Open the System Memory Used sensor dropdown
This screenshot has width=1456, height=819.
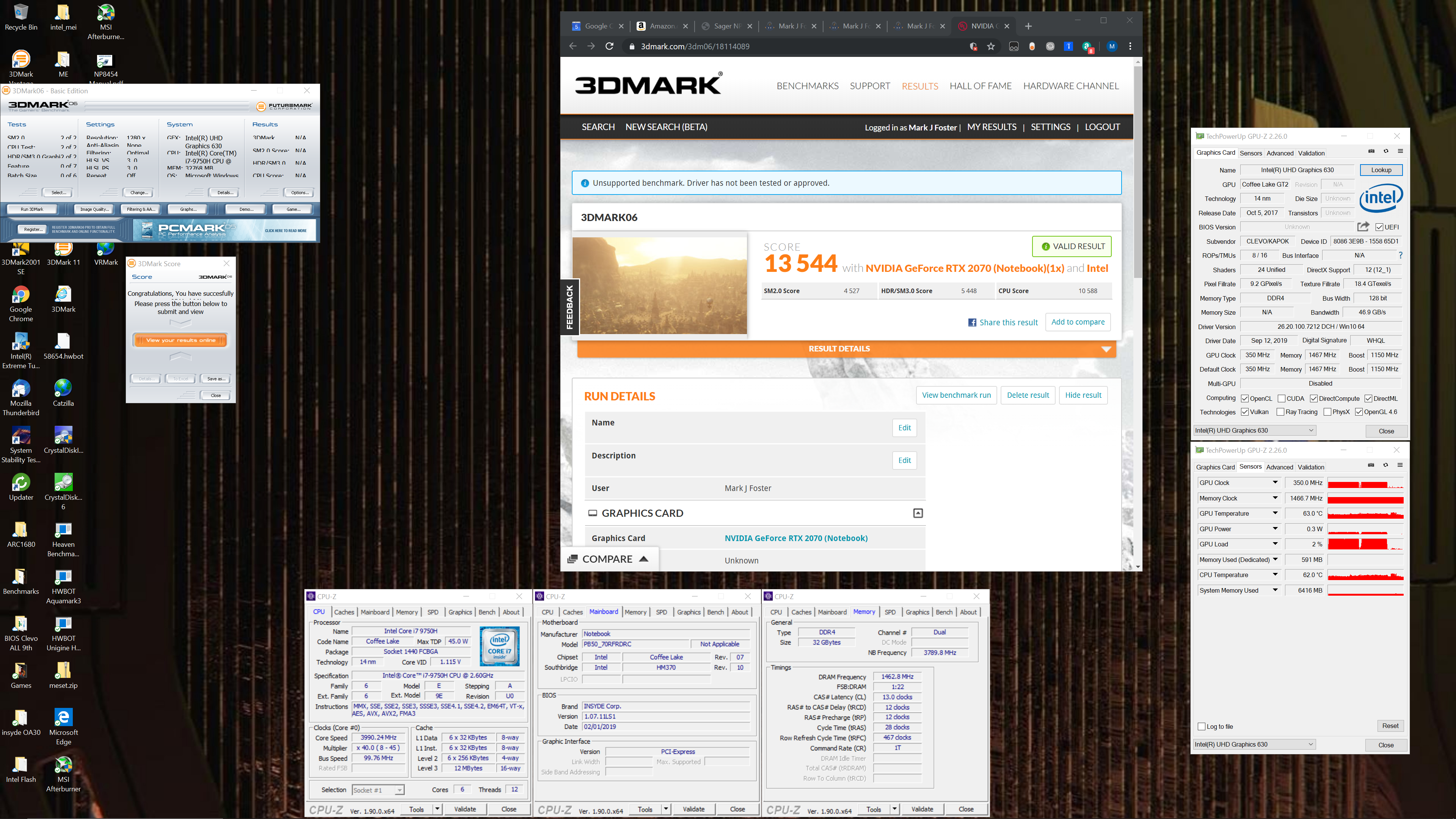coord(1275,590)
